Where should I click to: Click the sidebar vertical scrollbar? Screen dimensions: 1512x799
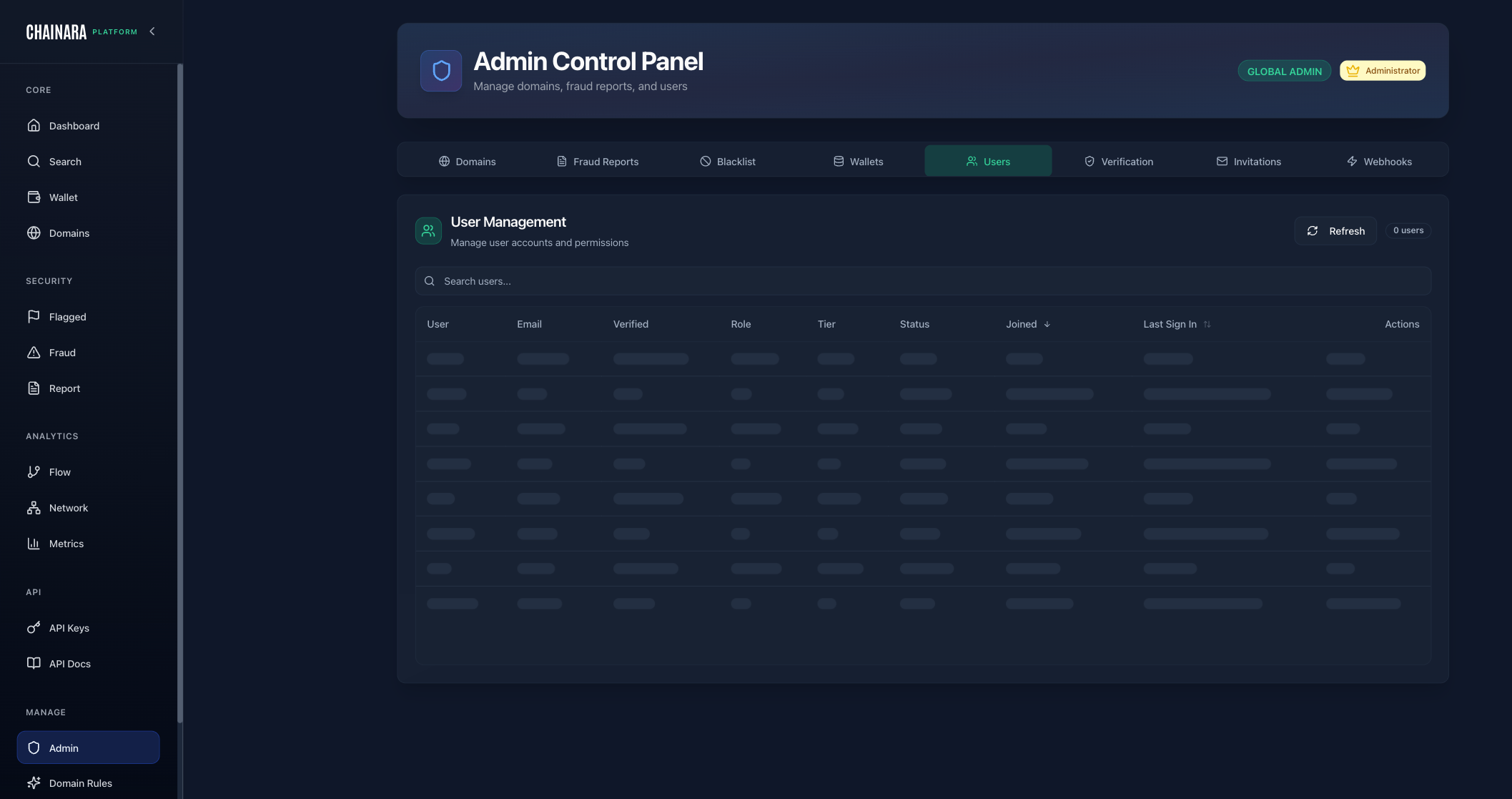pos(180,393)
